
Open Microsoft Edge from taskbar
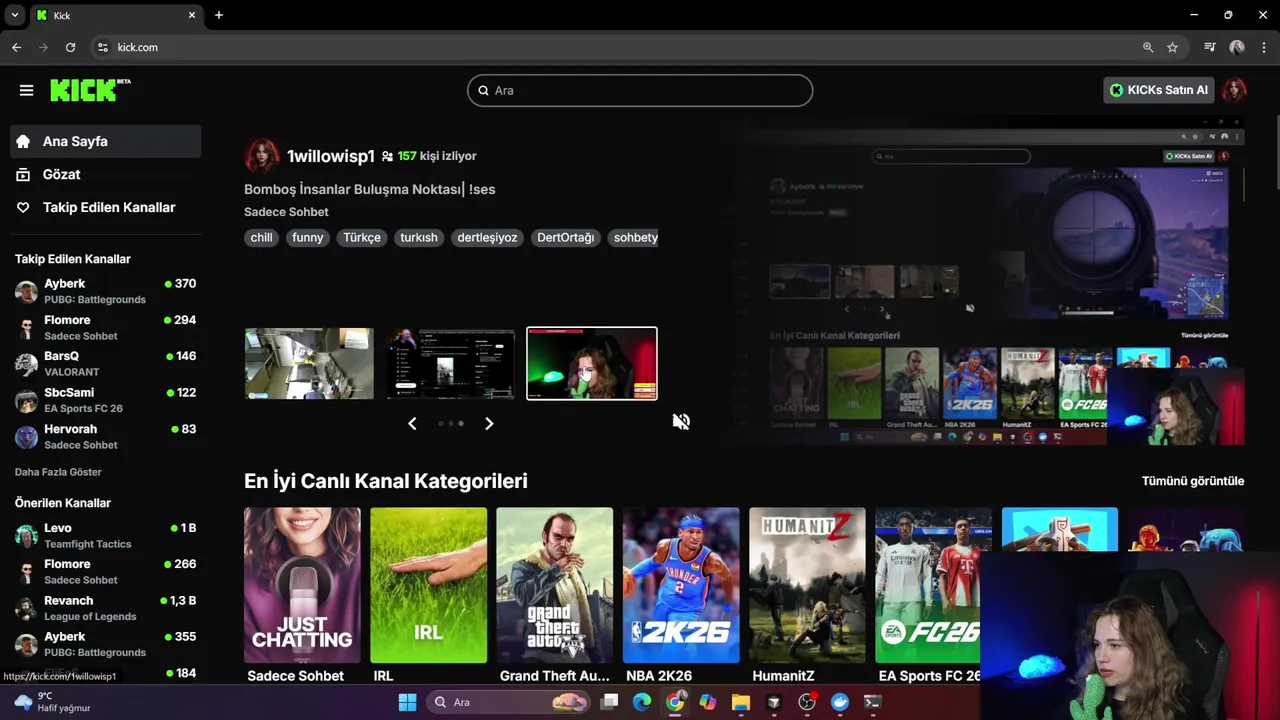coord(642,702)
